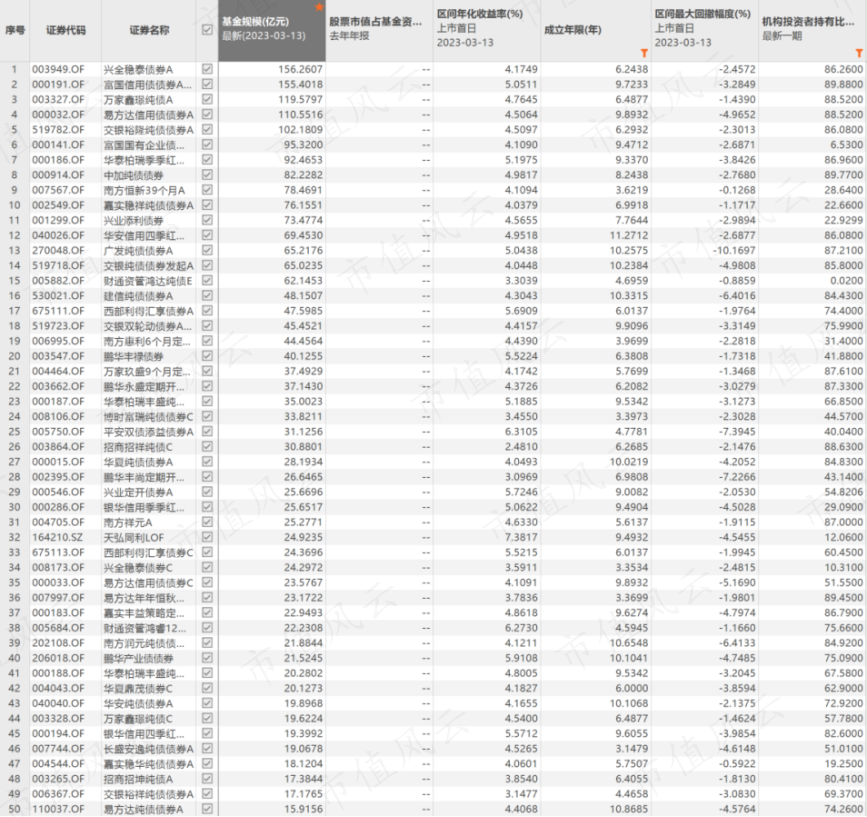Toggle checkbox for 鹏华产业债债券 row
Screen dimensions: 867x817
point(207,658)
